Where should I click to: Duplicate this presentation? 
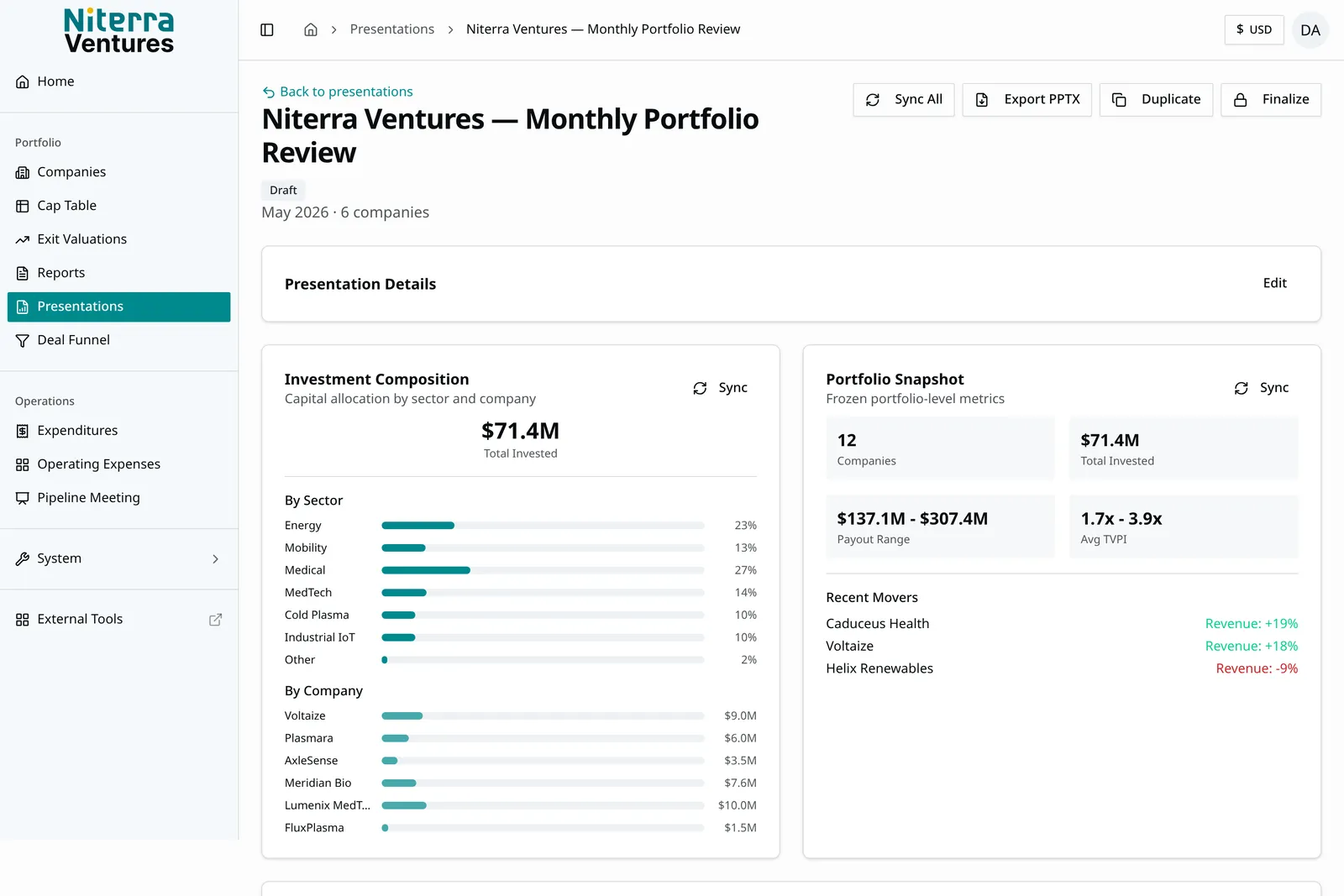pos(1156,99)
